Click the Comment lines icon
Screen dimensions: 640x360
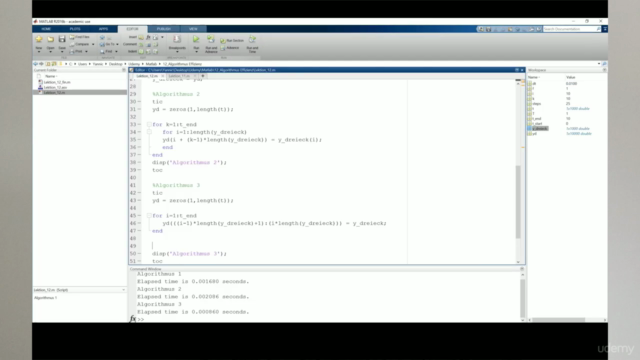click(141, 44)
